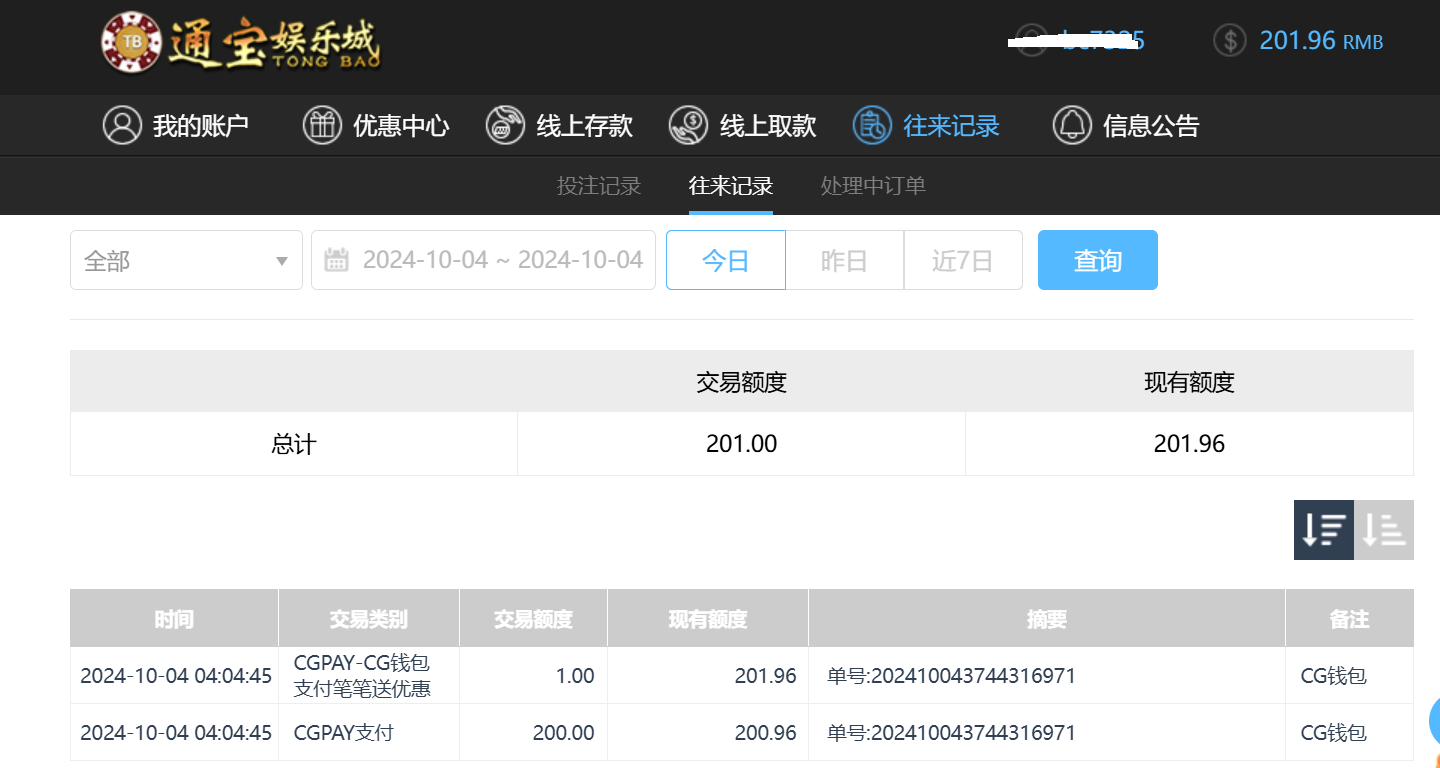Sort records in ascending order
The image size is (1440, 768).
pos(1384,530)
